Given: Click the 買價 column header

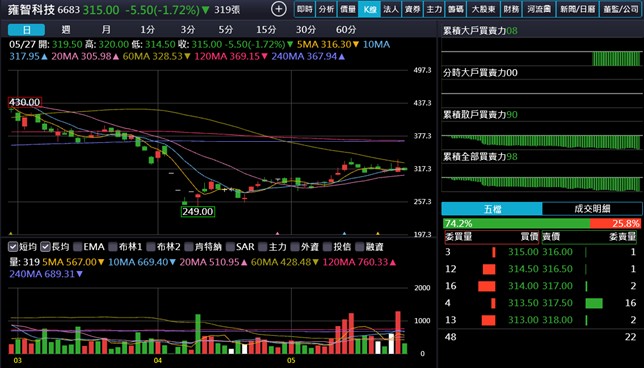Looking at the screenshot, I should coord(529,237).
